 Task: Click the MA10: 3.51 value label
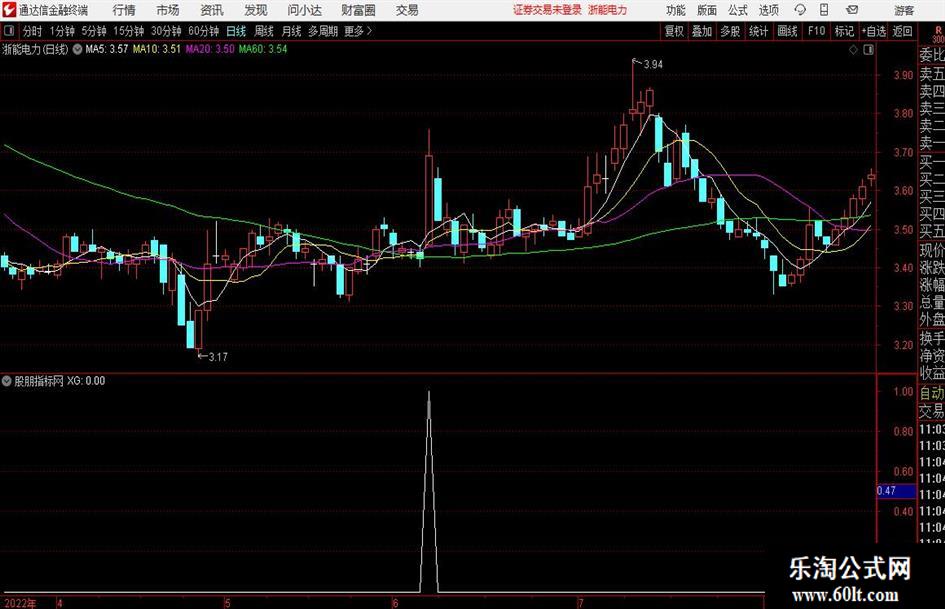(157, 49)
